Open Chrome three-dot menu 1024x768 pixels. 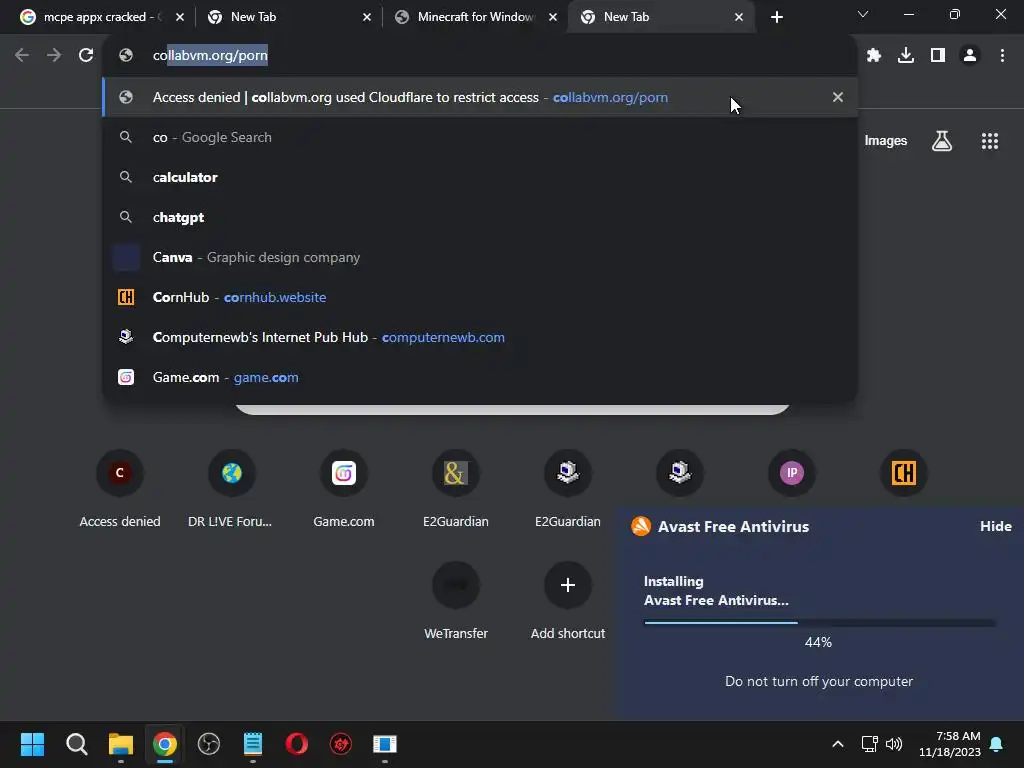point(1002,55)
